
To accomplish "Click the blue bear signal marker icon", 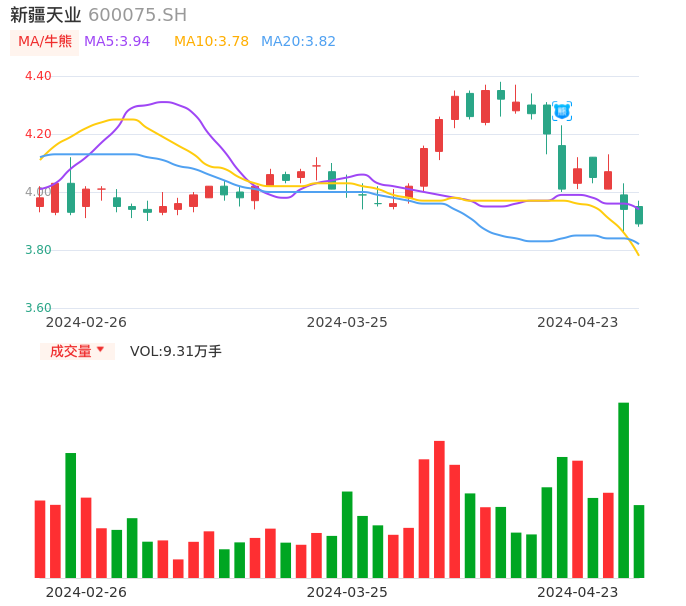I will pyautogui.click(x=562, y=111).
